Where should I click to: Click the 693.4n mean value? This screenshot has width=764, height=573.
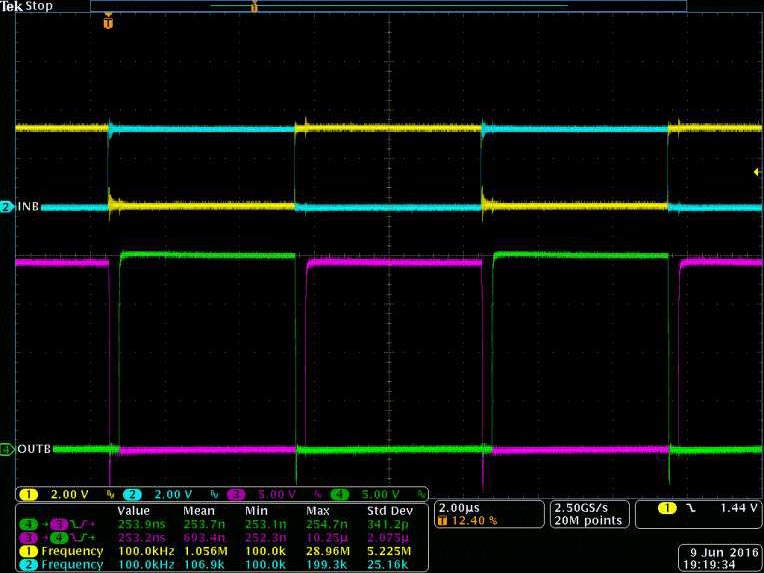click(204, 538)
